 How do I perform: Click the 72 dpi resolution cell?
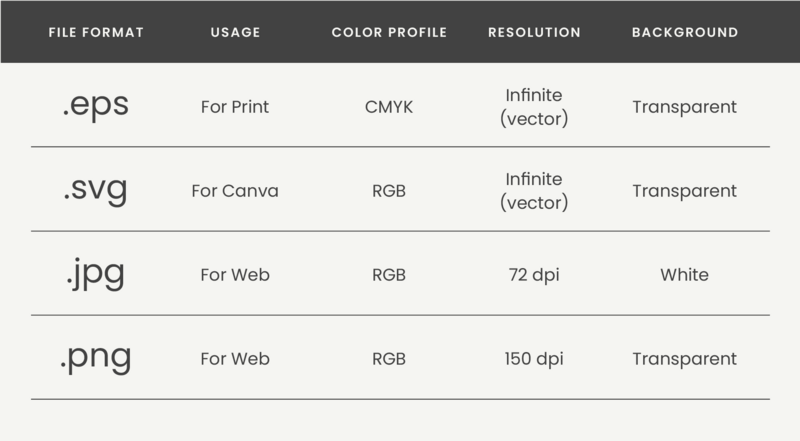click(x=534, y=275)
